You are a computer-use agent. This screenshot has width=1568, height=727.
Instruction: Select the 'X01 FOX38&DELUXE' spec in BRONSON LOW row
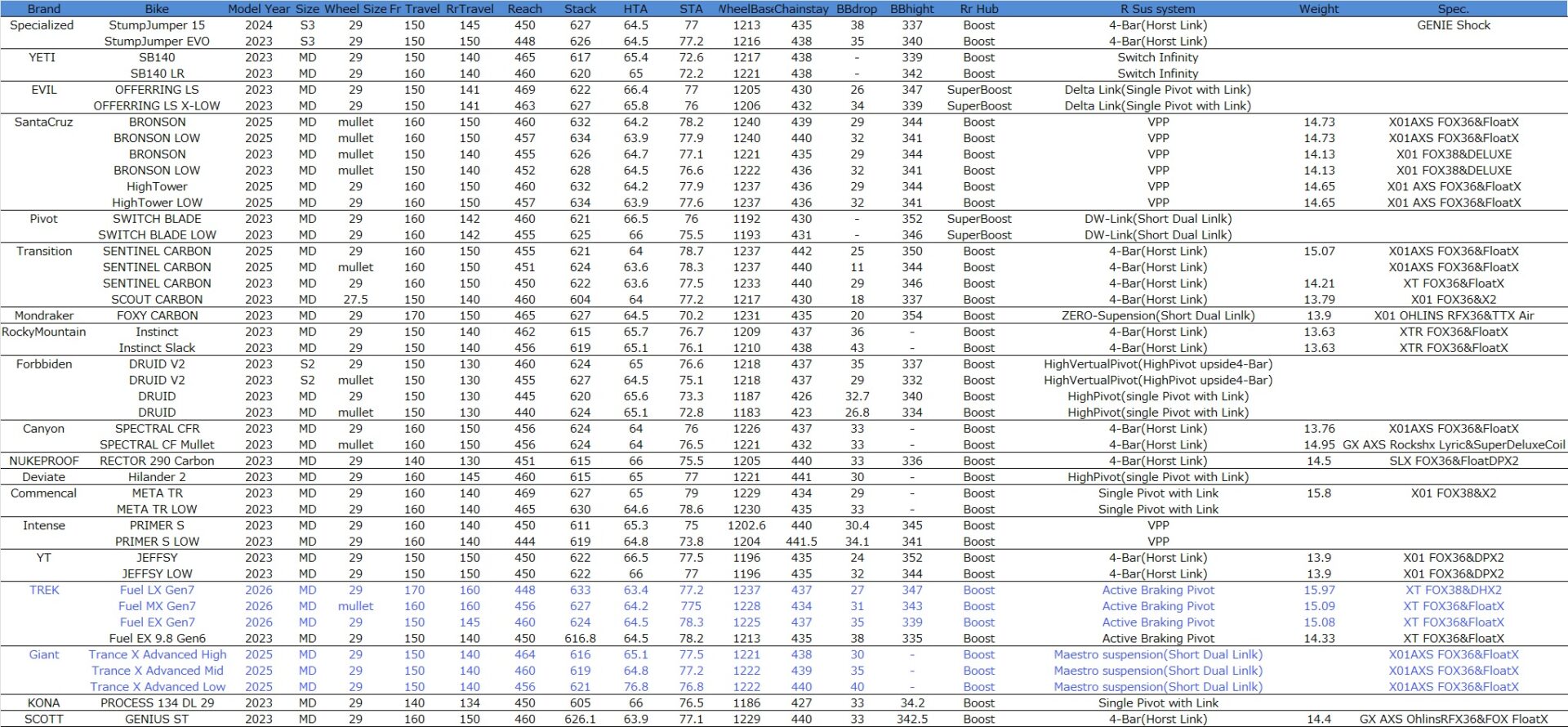[1453, 171]
